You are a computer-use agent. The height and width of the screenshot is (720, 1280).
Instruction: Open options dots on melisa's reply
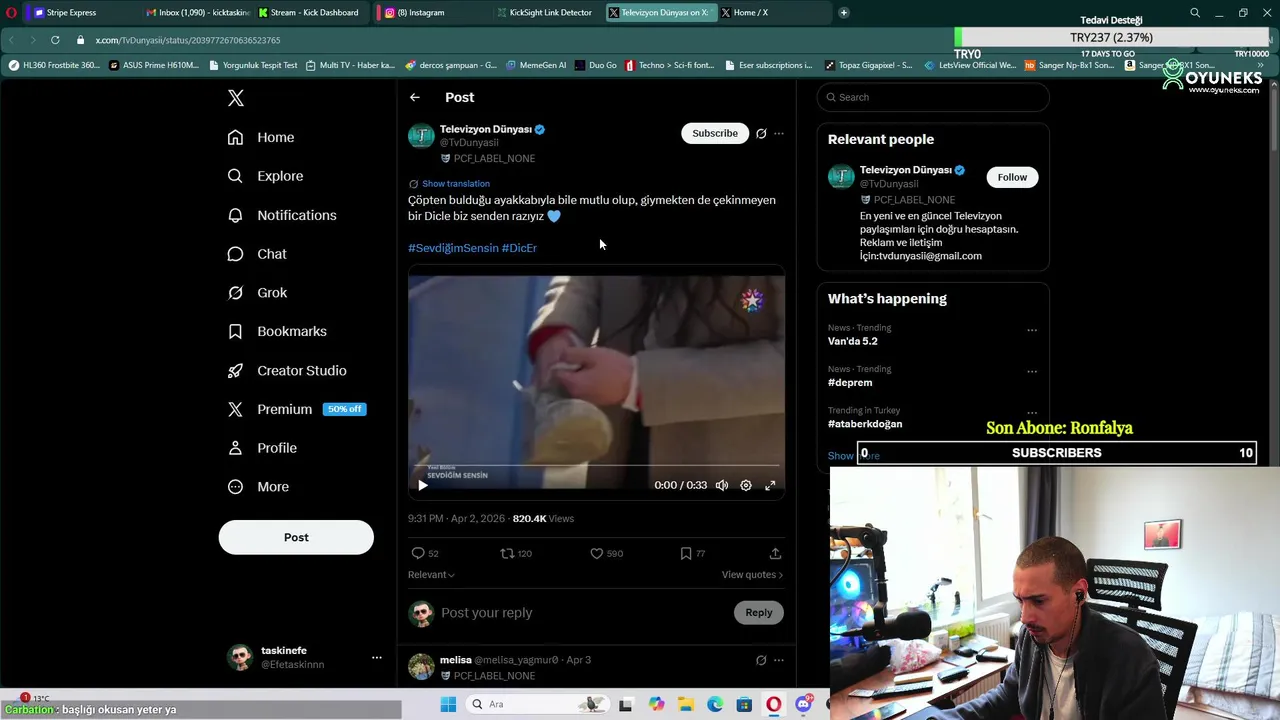779,660
